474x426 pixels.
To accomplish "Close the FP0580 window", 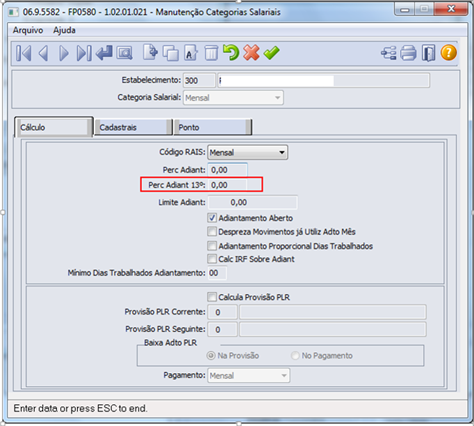I will (x=451, y=9).
